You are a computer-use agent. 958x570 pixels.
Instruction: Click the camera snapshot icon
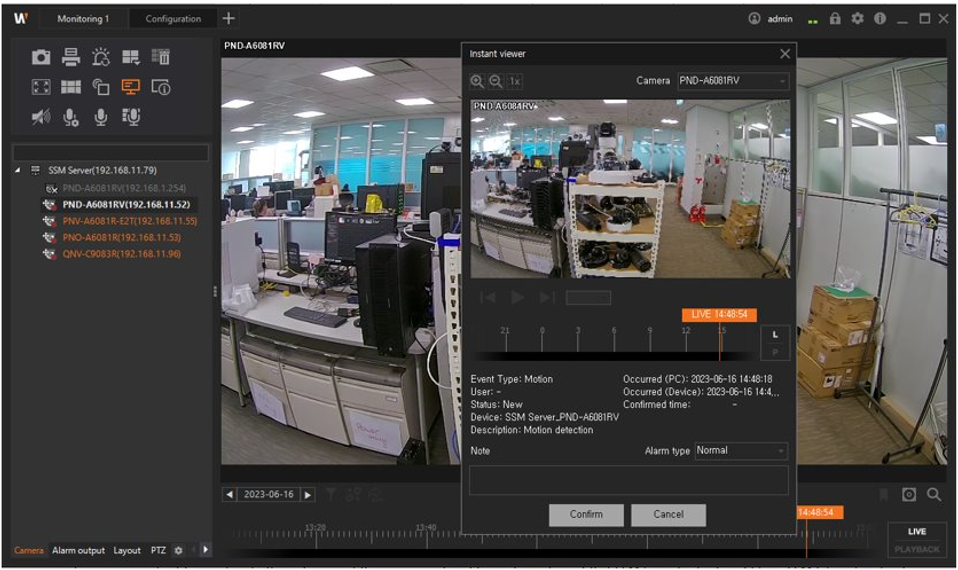(41, 58)
